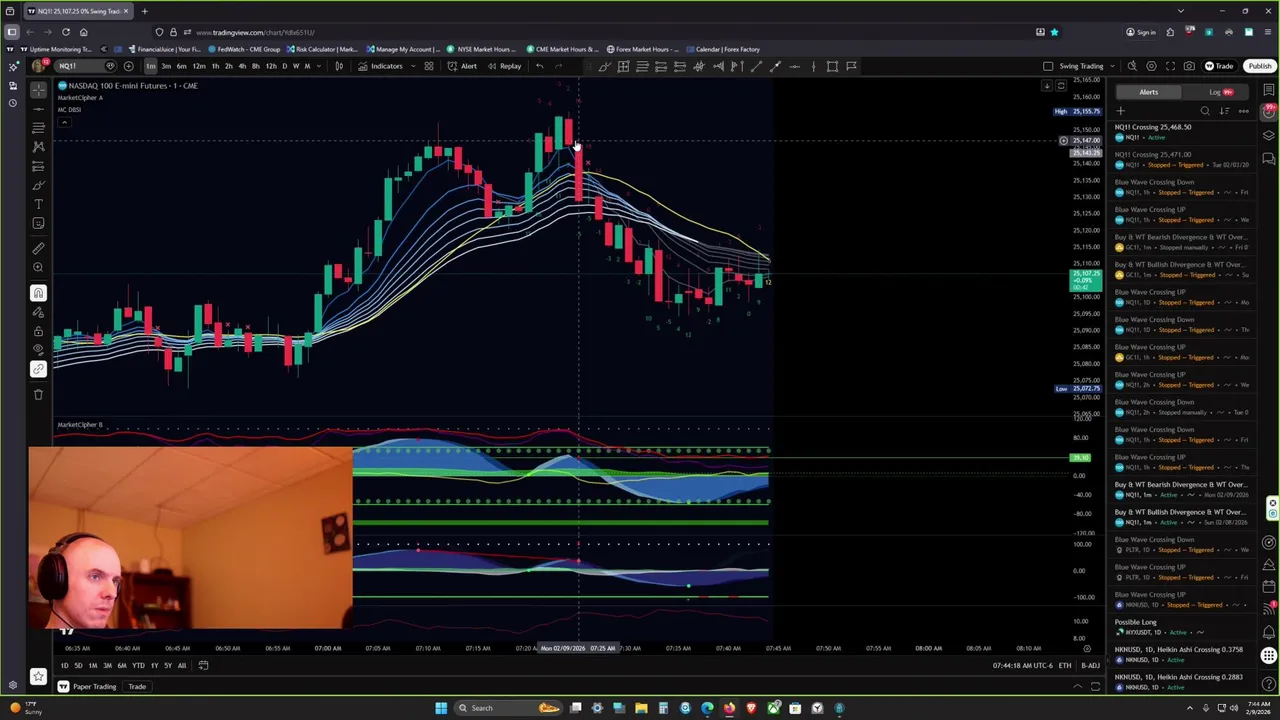The width and height of the screenshot is (1280, 720).
Task: Select the horizontal line drawing shortcut
Action: [x=794, y=66]
